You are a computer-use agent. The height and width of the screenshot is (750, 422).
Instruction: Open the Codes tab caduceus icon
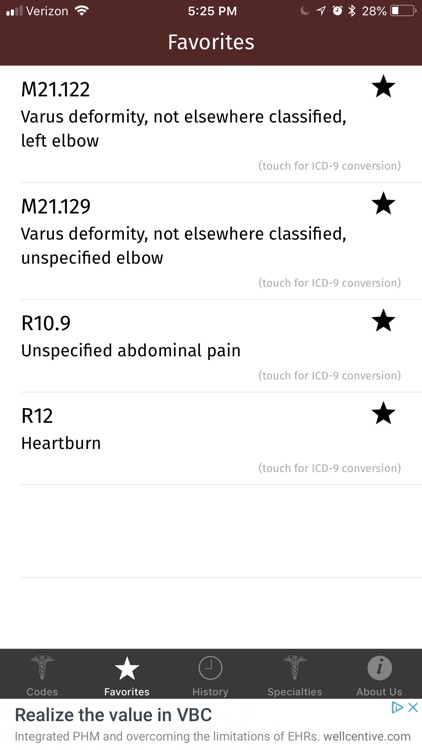[x=42, y=668]
